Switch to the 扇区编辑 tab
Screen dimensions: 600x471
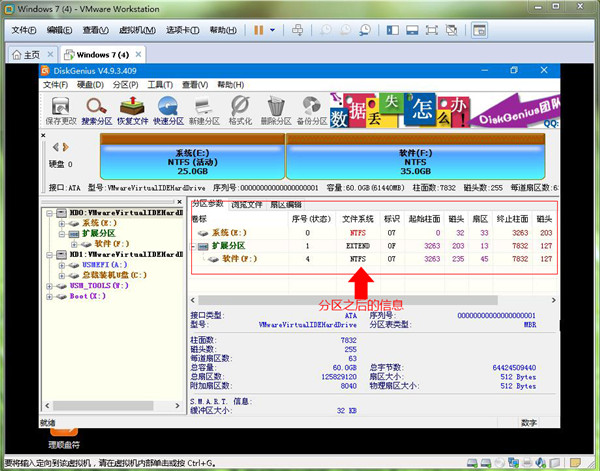[286, 205]
